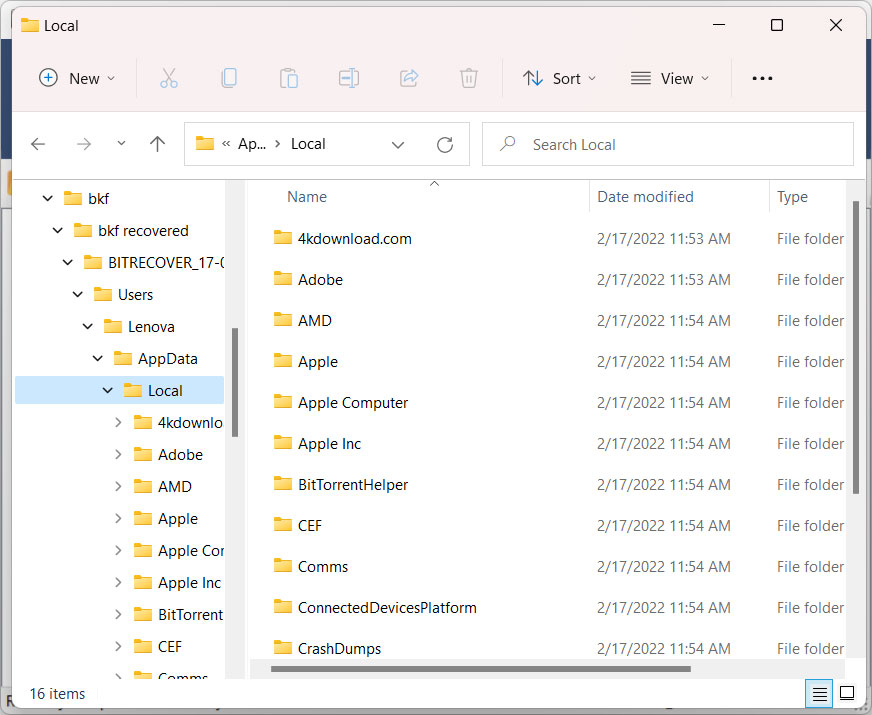The height and width of the screenshot is (715, 872).
Task: Click the Local breadcrumb segment
Action: point(308,144)
